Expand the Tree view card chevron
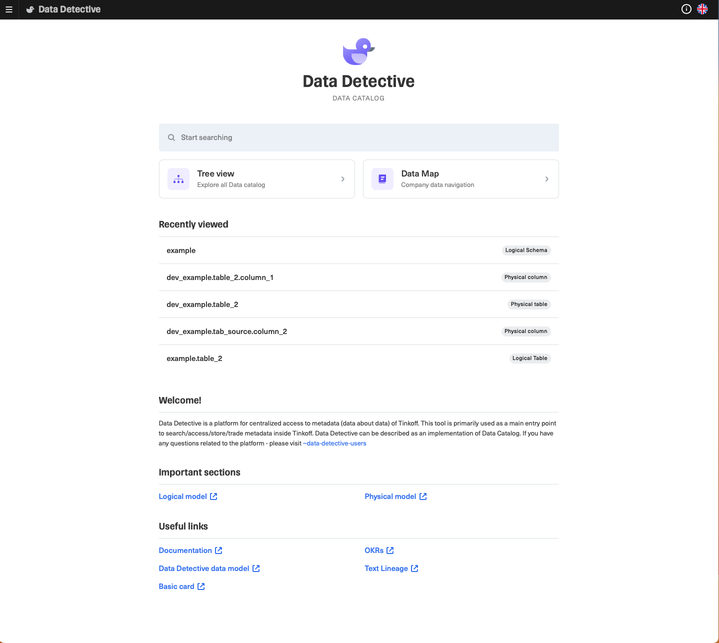Image resolution: width=719 pixels, height=643 pixels. [343, 179]
